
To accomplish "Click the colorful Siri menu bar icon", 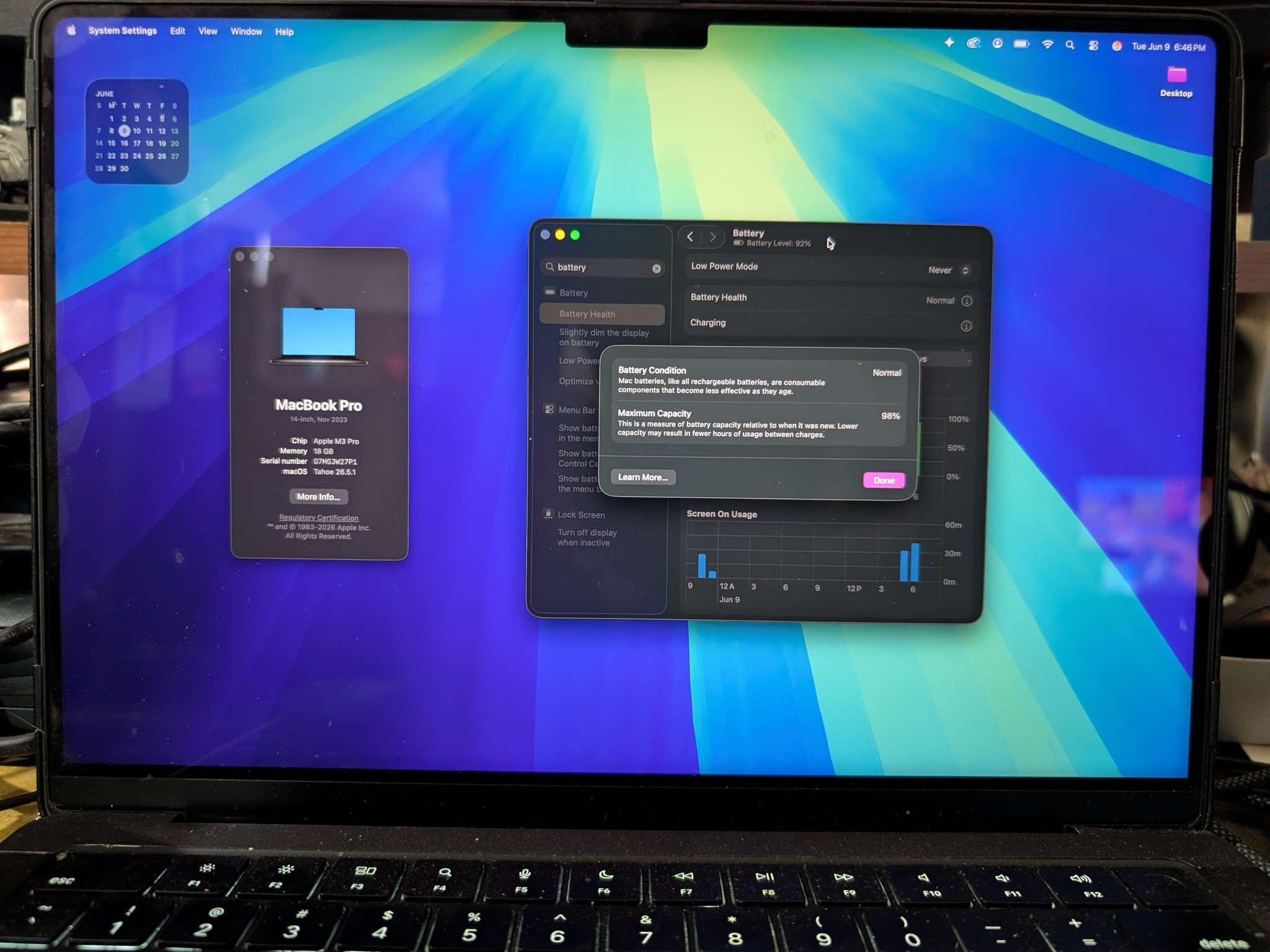I will click(x=1116, y=46).
